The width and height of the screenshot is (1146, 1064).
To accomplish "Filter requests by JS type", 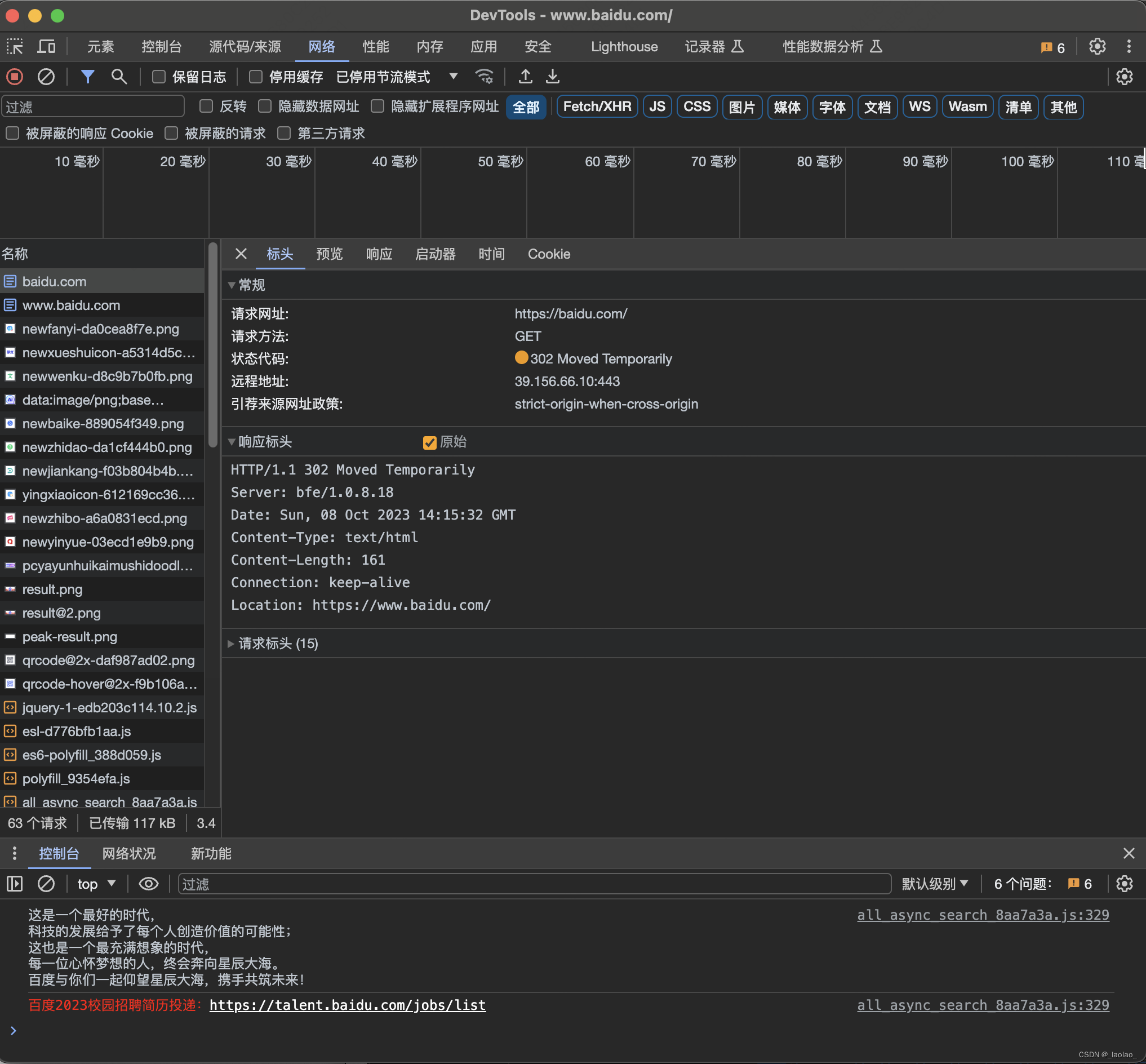I will click(657, 107).
